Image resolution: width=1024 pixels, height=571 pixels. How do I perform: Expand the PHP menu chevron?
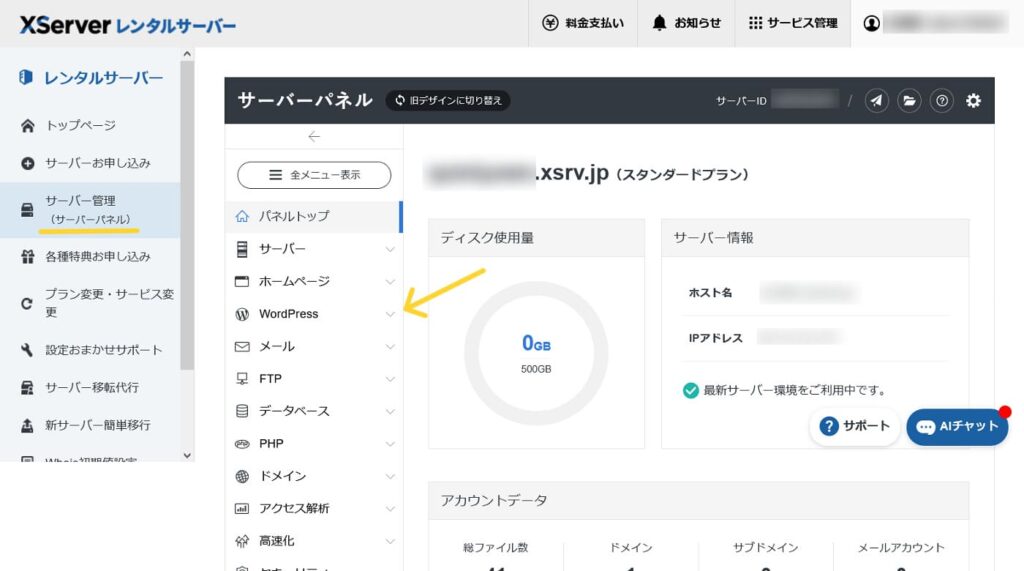(x=390, y=444)
